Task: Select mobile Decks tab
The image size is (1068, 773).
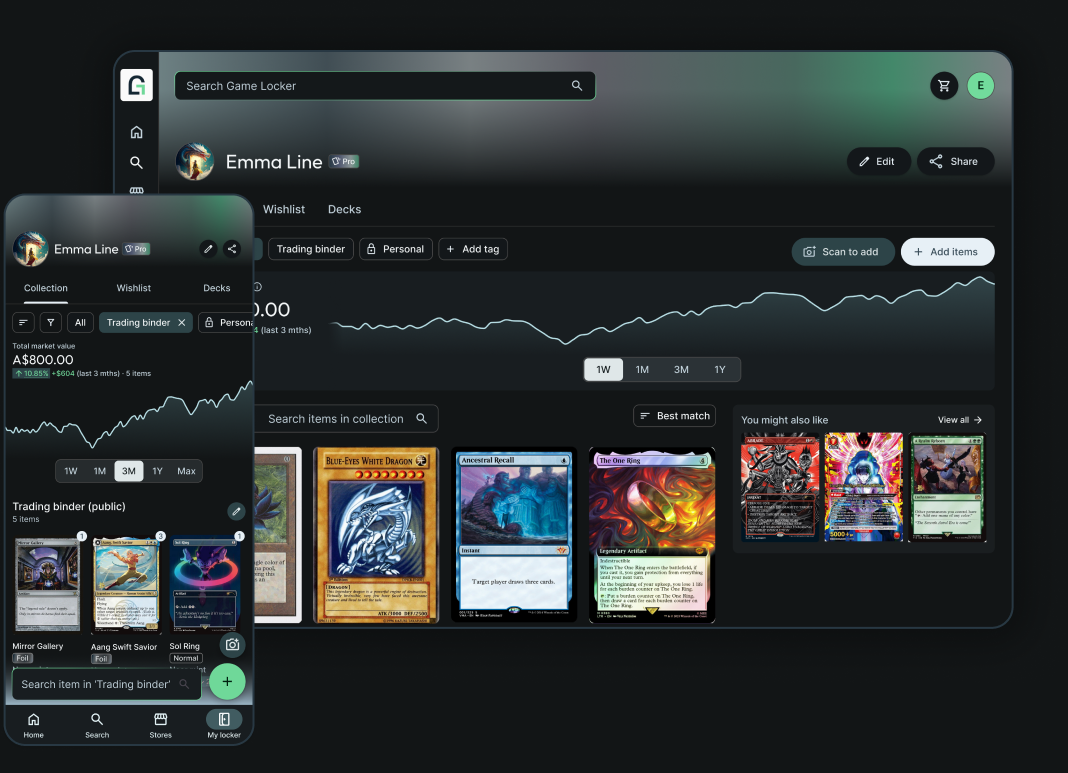Action: tap(217, 288)
